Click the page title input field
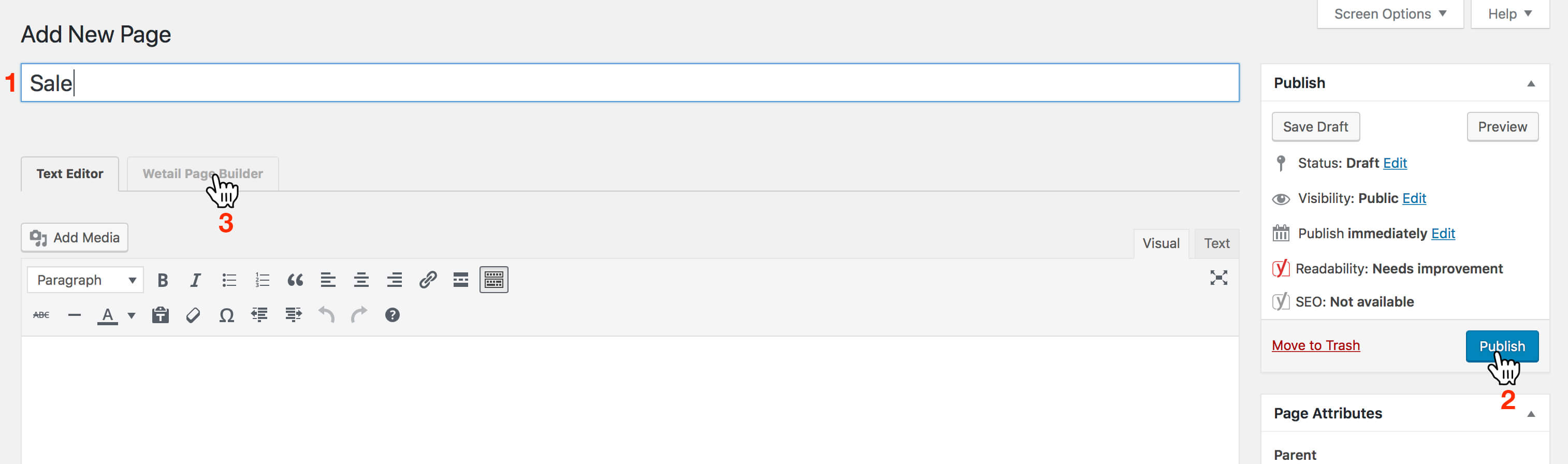The width and height of the screenshot is (1568, 464). pos(629,83)
